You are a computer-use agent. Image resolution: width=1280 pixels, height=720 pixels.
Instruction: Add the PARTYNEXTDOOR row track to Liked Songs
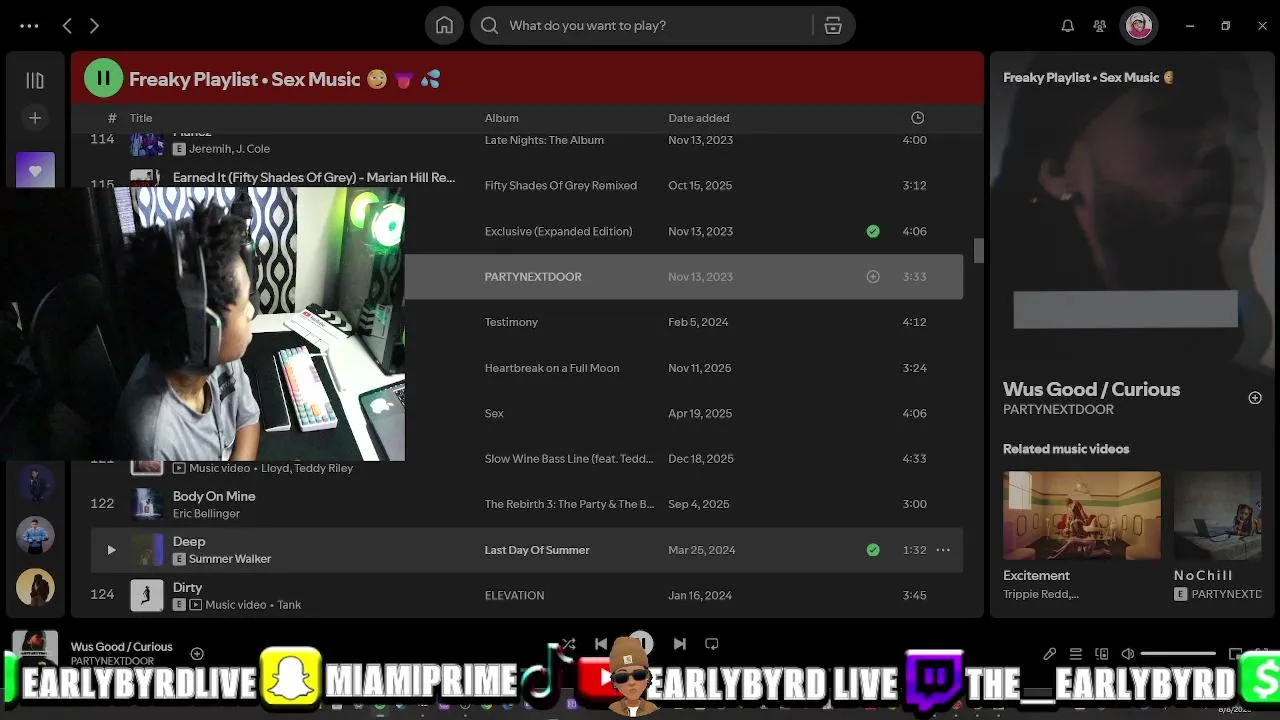(873, 277)
